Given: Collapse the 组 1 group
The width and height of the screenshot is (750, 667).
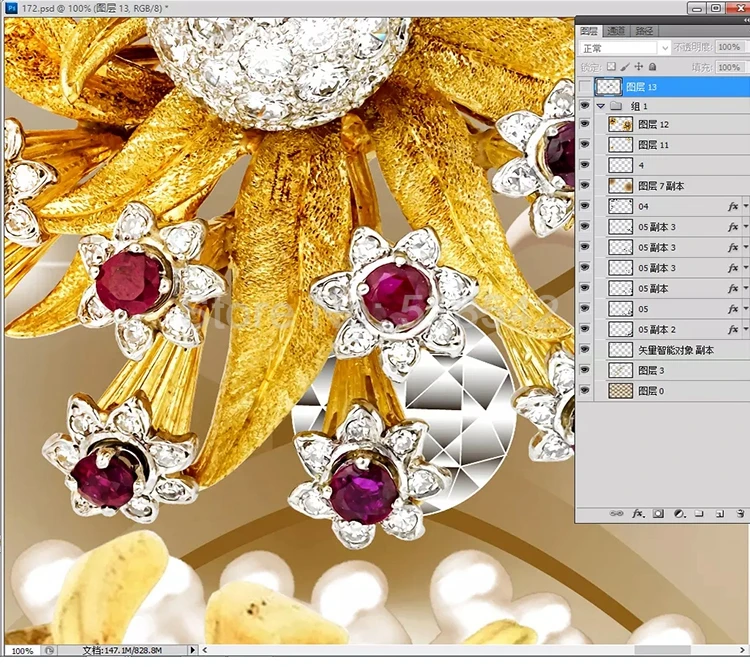Looking at the screenshot, I should pos(600,105).
